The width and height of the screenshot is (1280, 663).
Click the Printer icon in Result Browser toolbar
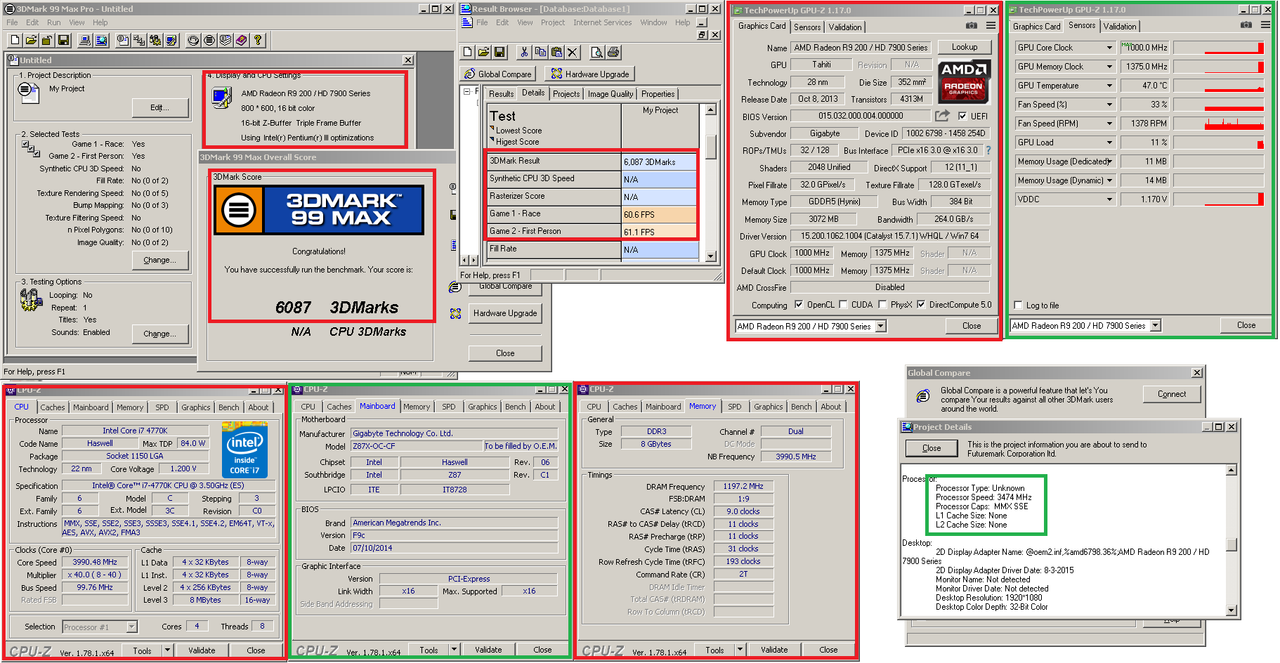(613, 52)
